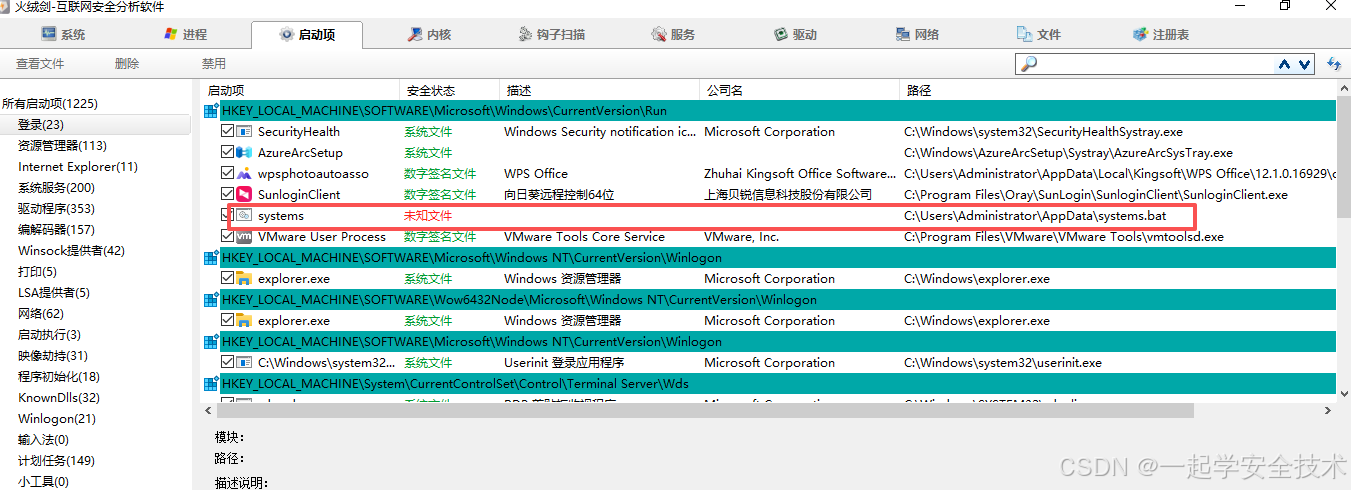The image size is (1351, 490).
Task: Select 驱动程序(353) in the sidebar
Action: pos(56,209)
